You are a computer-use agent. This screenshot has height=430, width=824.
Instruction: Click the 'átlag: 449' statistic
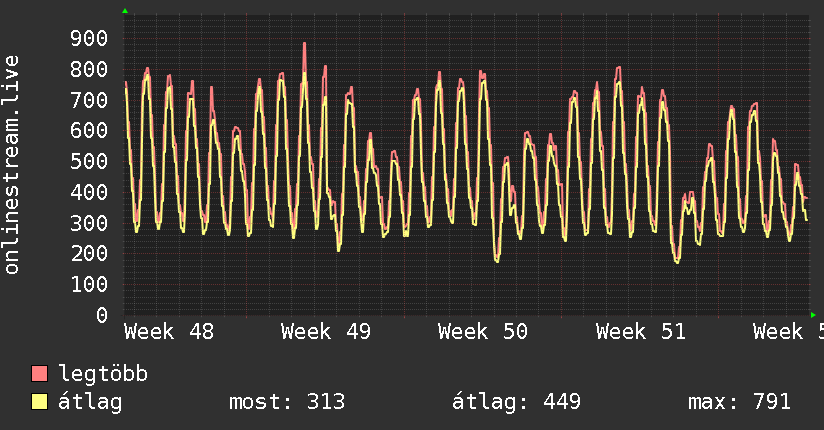click(x=517, y=402)
